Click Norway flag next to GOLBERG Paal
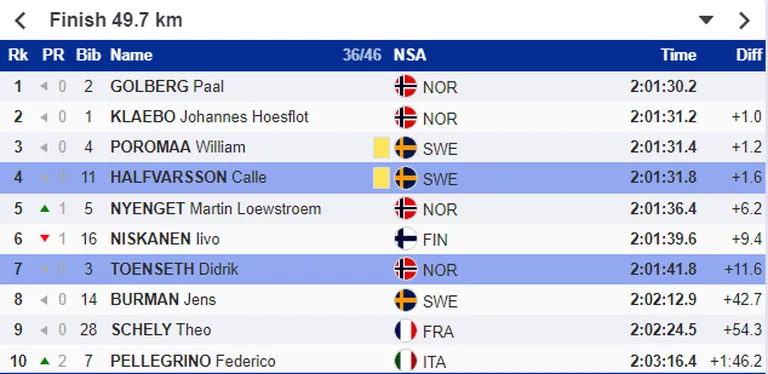768x374 pixels. click(406, 87)
